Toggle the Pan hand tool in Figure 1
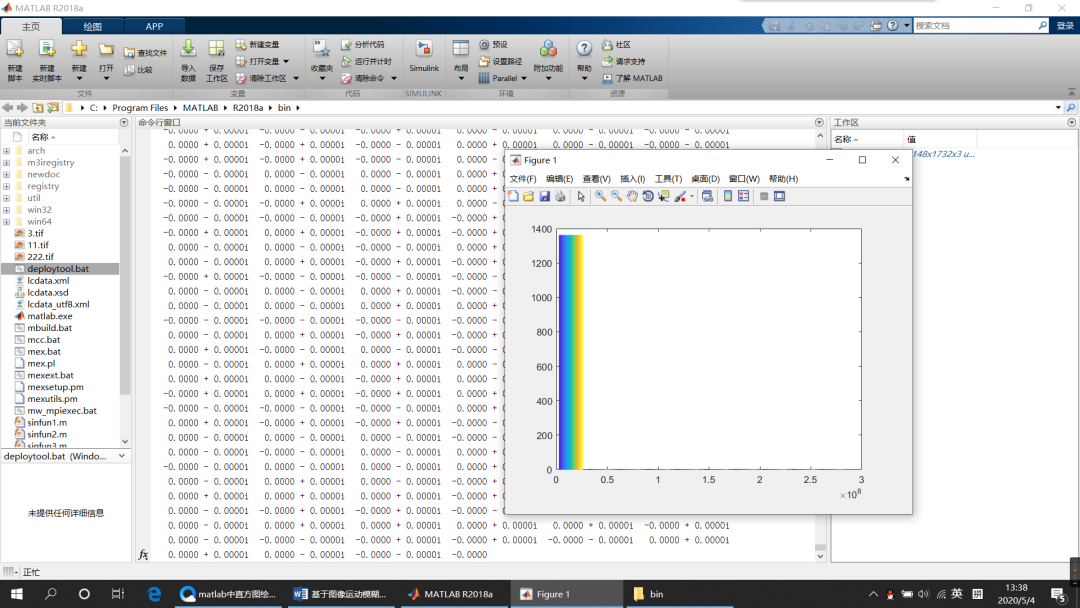Image resolution: width=1080 pixels, height=608 pixels. pos(632,196)
